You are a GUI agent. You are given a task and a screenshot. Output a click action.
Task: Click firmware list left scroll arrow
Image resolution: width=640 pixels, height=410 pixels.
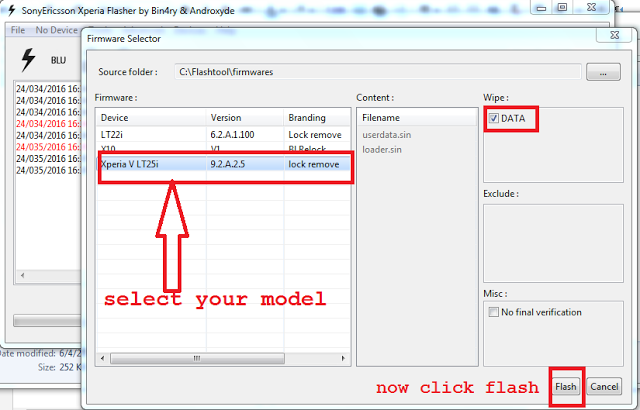102,358
